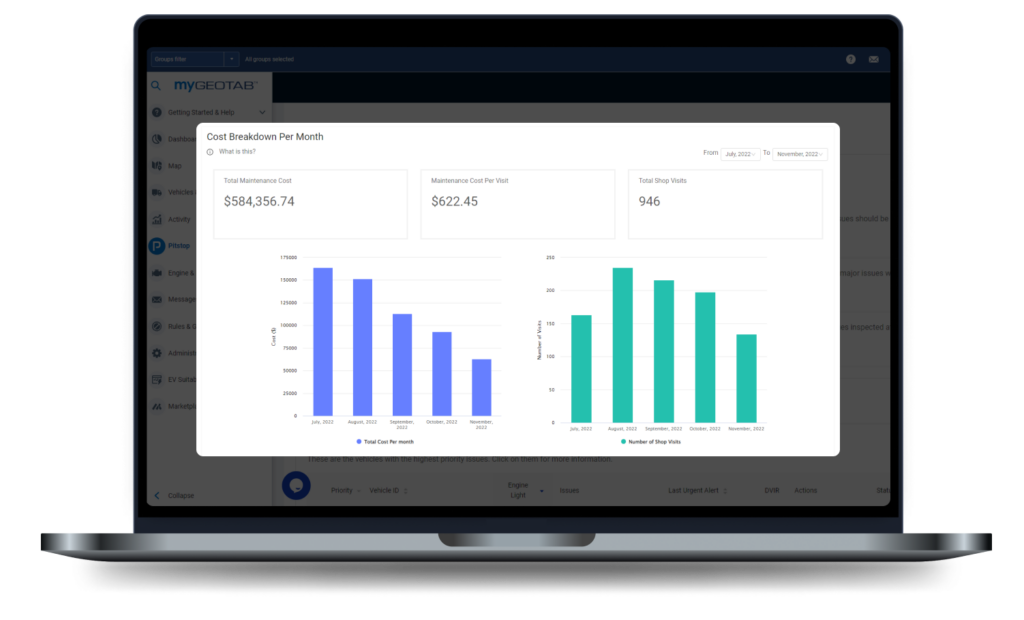The image size is (1024, 620).
Task: Click the envelope icon in the top bar
Action: point(874,59)
